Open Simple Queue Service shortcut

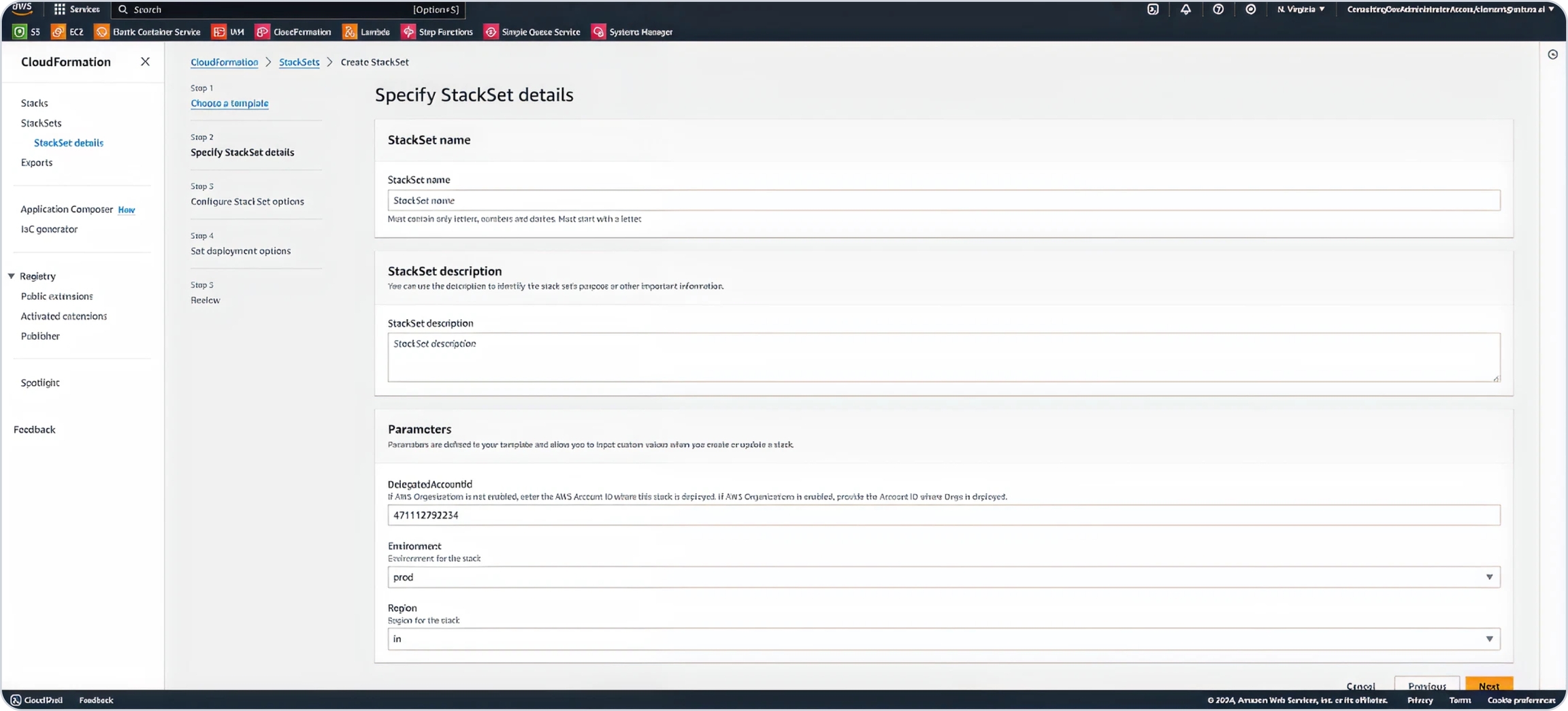pos(532,32)
